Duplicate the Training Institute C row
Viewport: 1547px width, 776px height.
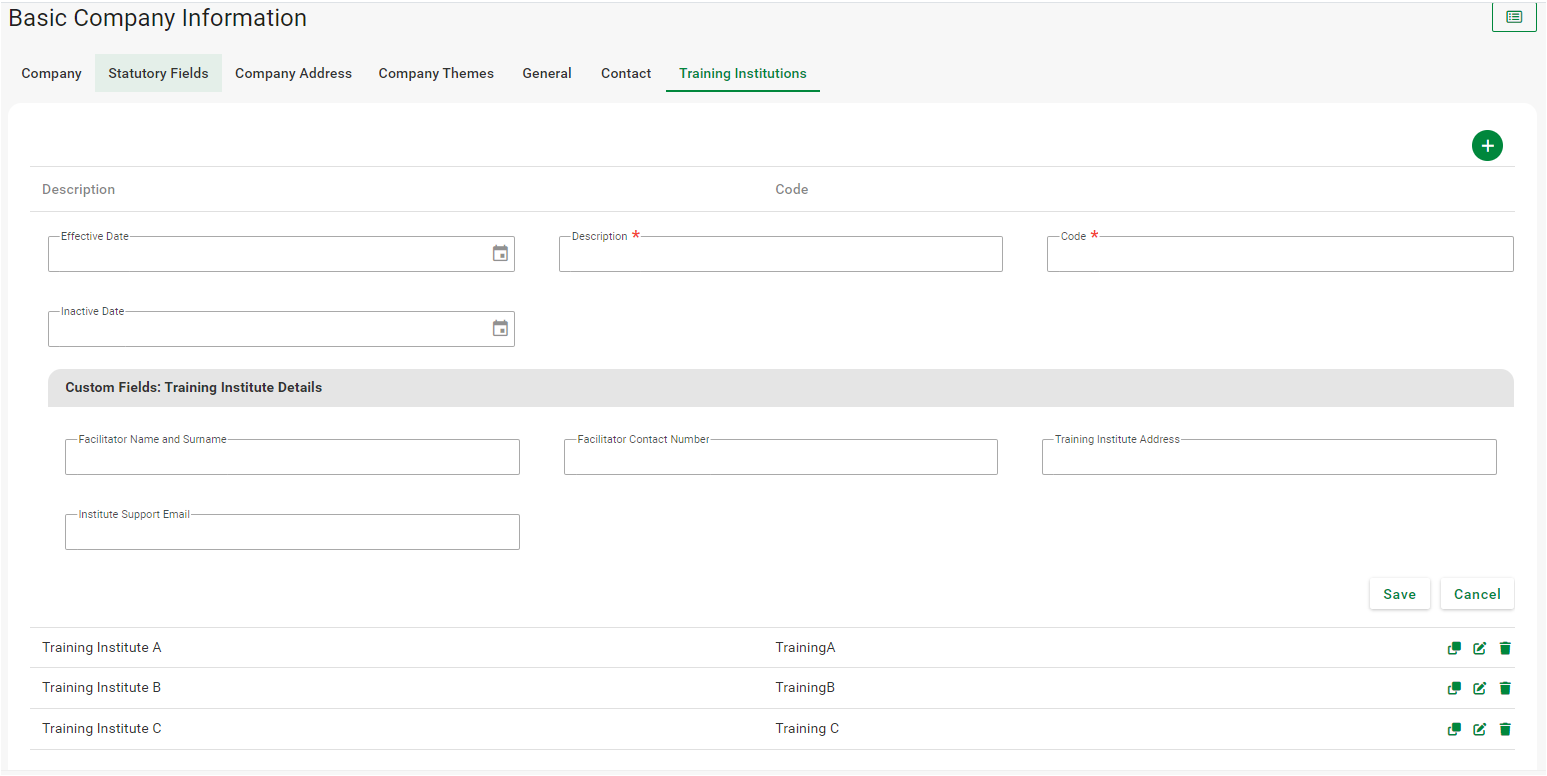click(1454, 729)
